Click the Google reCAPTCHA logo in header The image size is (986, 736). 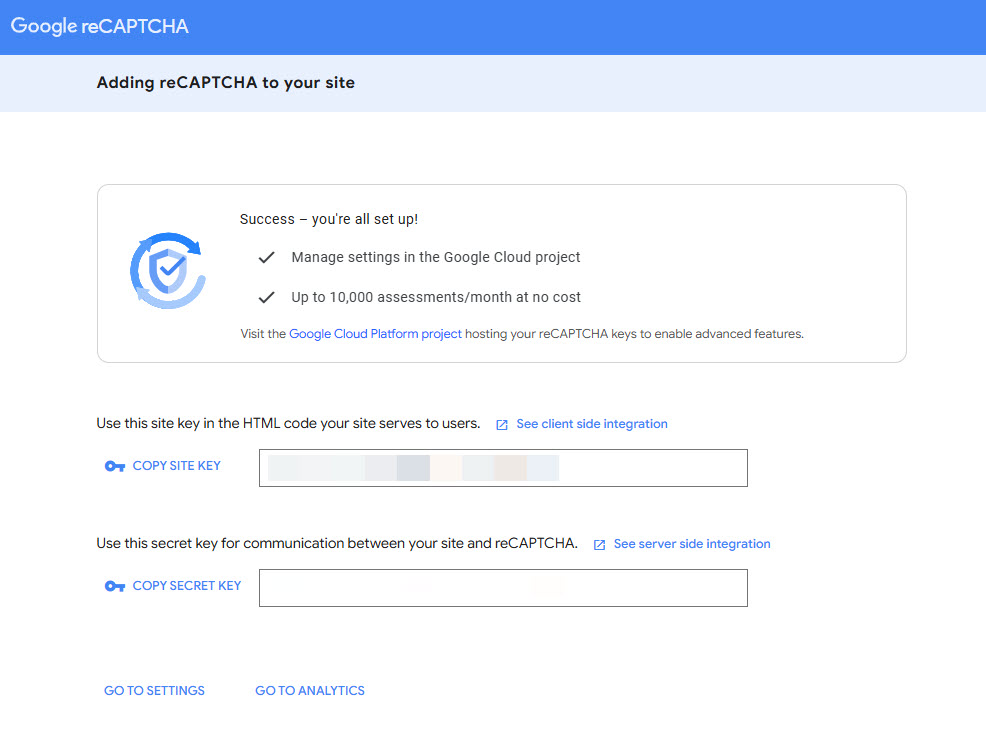coord(100,26)
